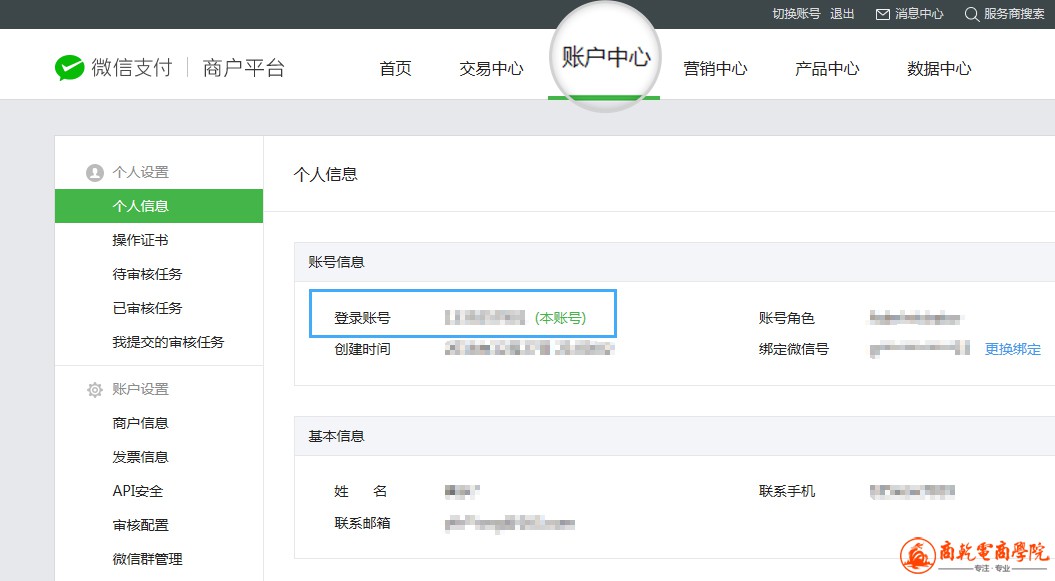Click the envelope icon for 消息中心

point(882,14)
